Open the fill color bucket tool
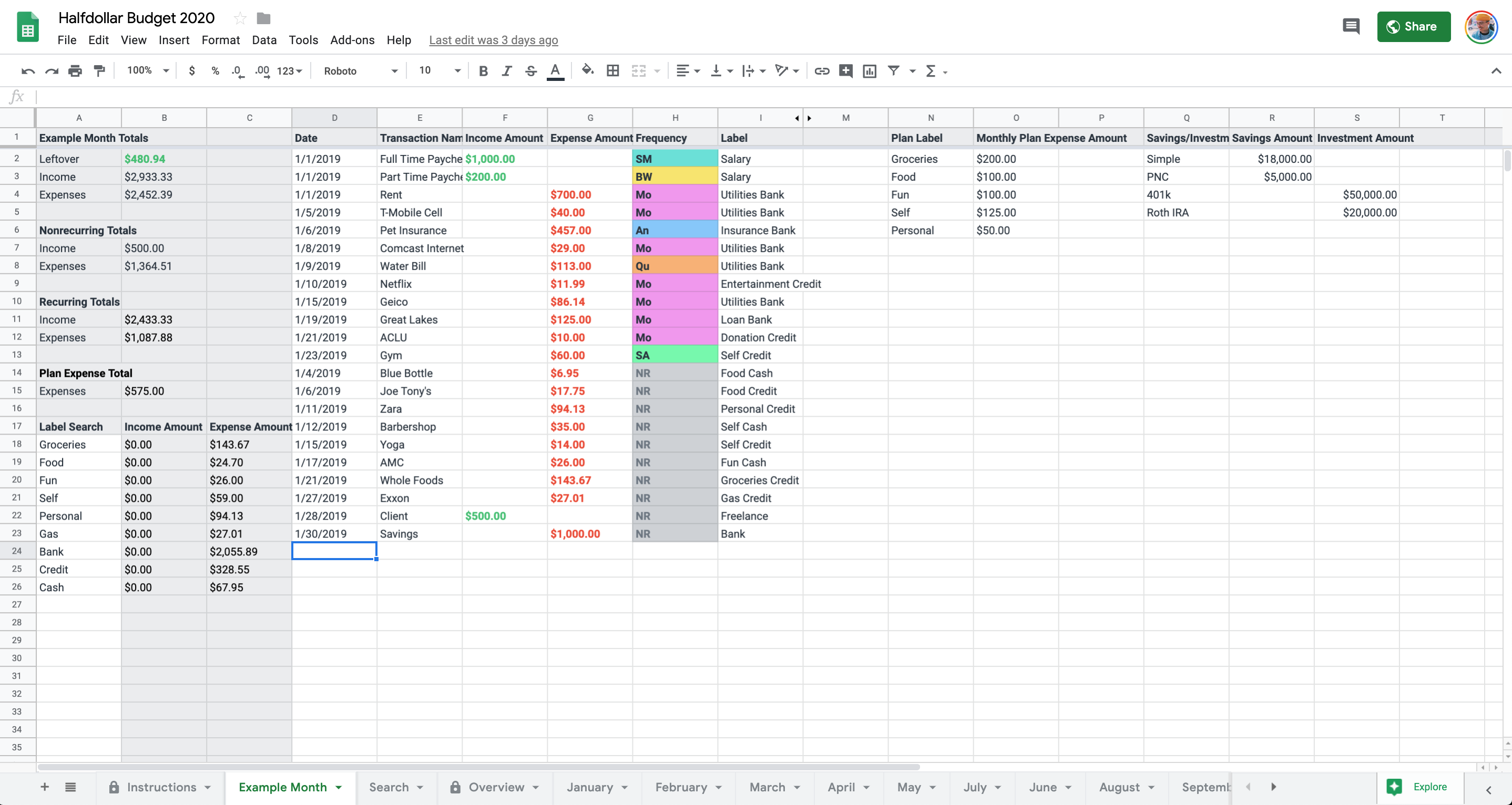Viewport: 1512px width, 805px height. pos(587,70)
